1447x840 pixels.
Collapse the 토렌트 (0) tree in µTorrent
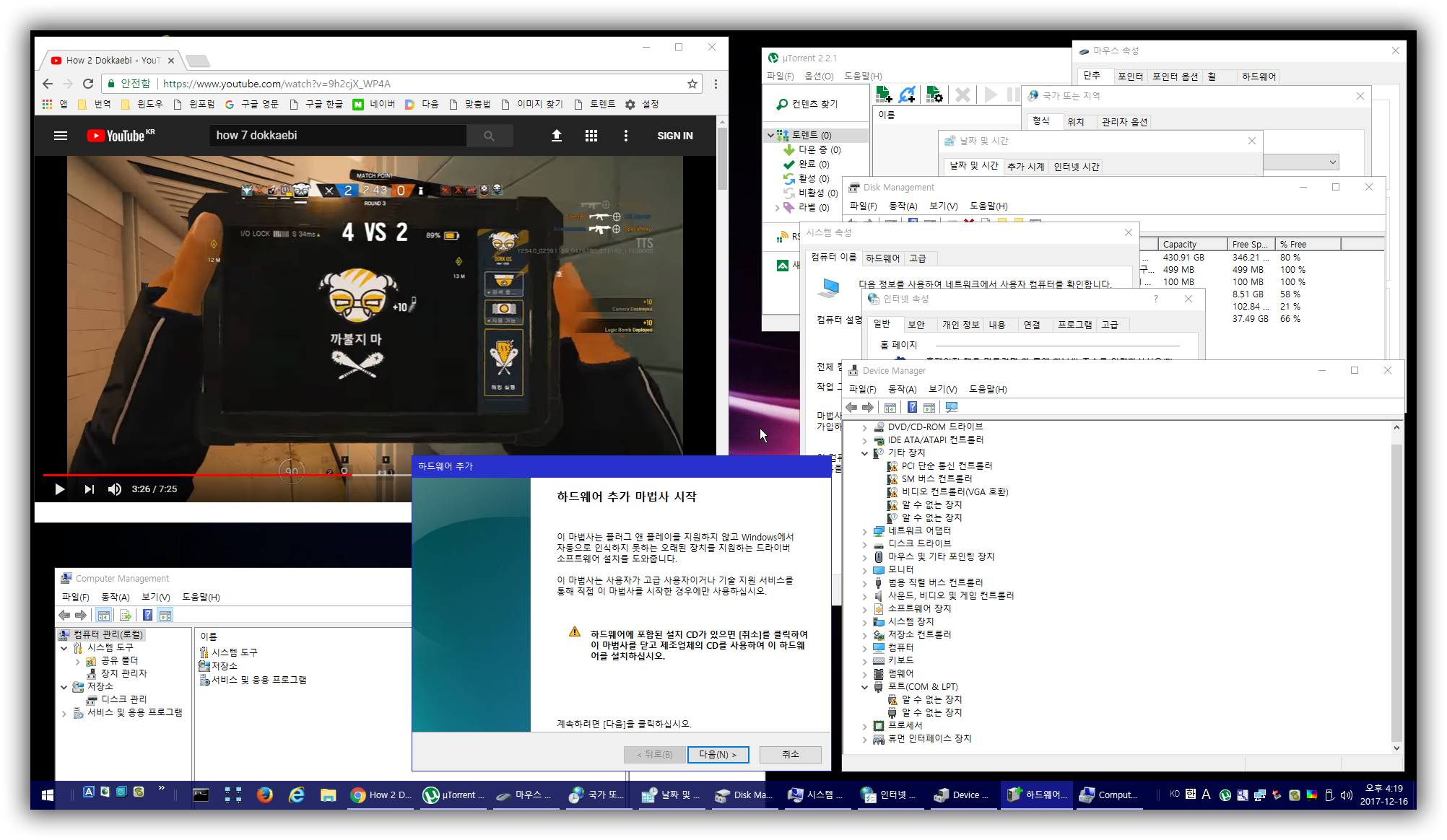coord(770,135)
